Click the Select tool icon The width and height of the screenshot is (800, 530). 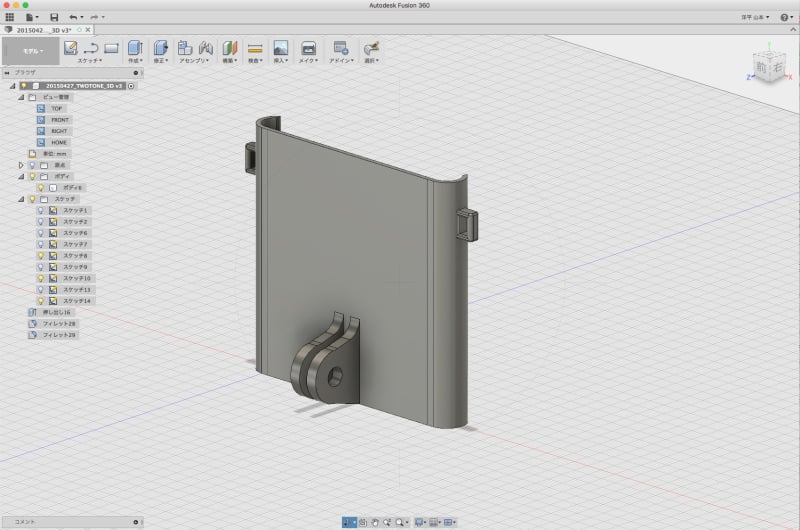371,48
